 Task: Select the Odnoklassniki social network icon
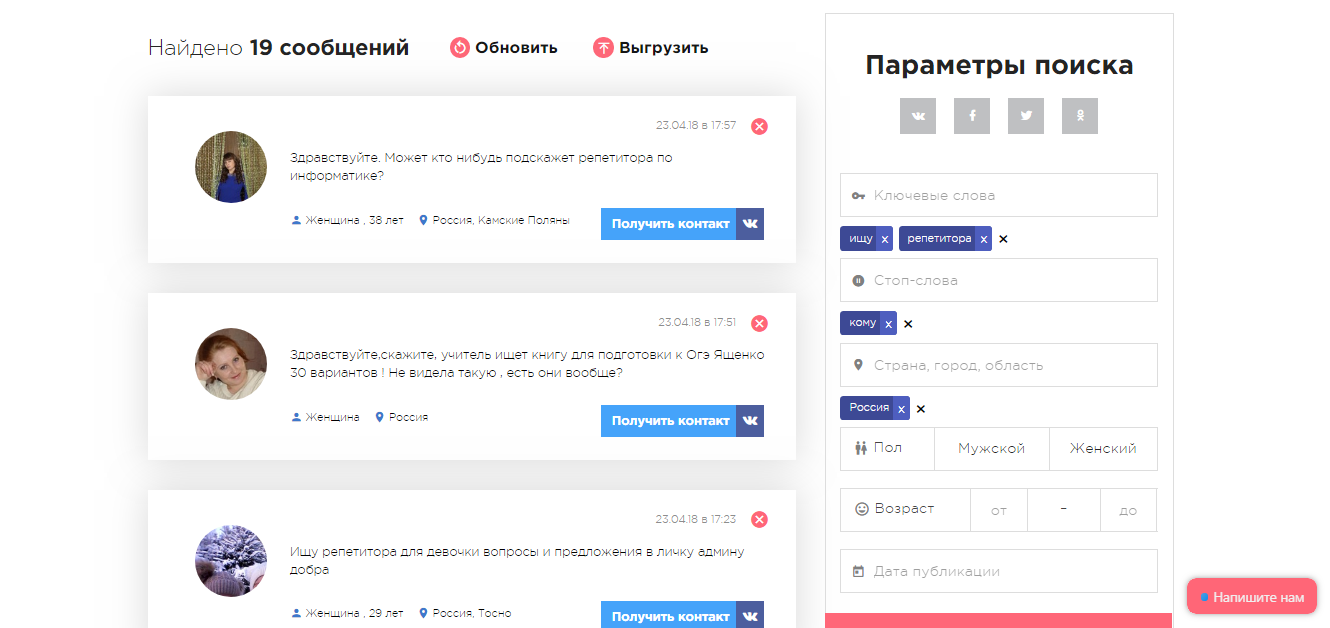coord(1079,115)
